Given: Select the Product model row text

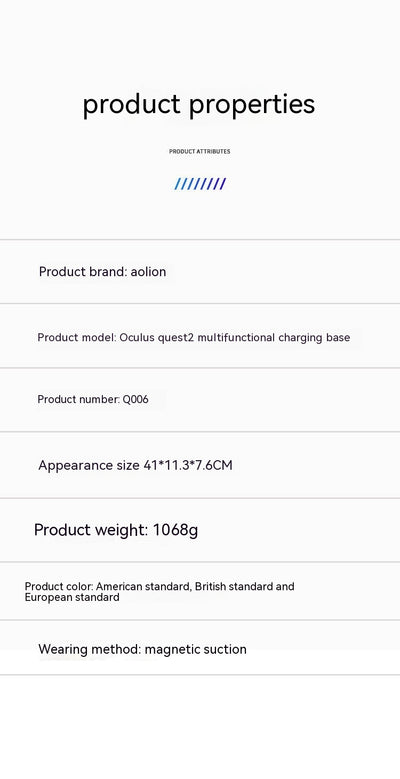Looking at the screenshot, I should click(x=194, y=338).
